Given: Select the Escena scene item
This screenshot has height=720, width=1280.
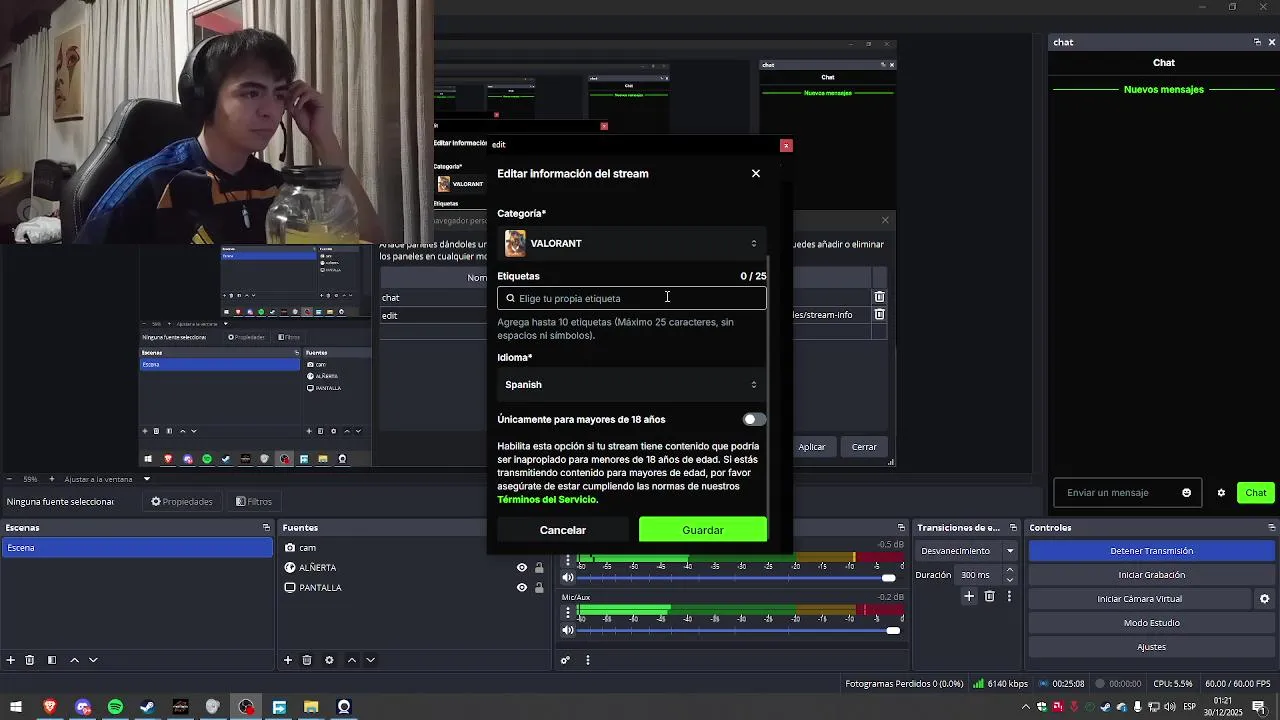Looking at the screenshot, I should (x=136, y=548).
